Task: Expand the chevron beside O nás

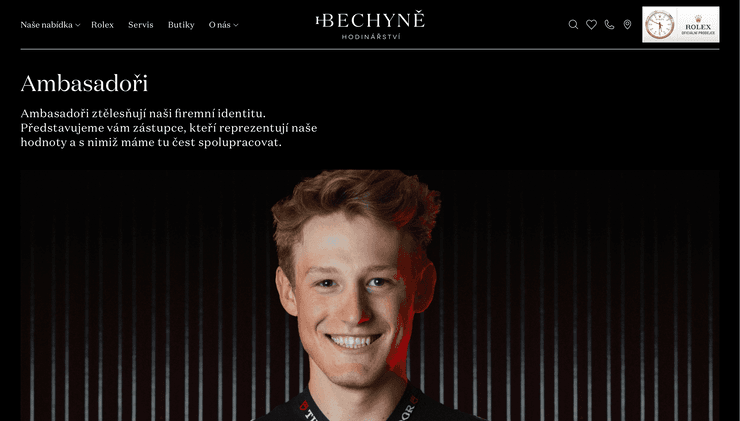Action: pyautogui.click(x=236, y=25)
